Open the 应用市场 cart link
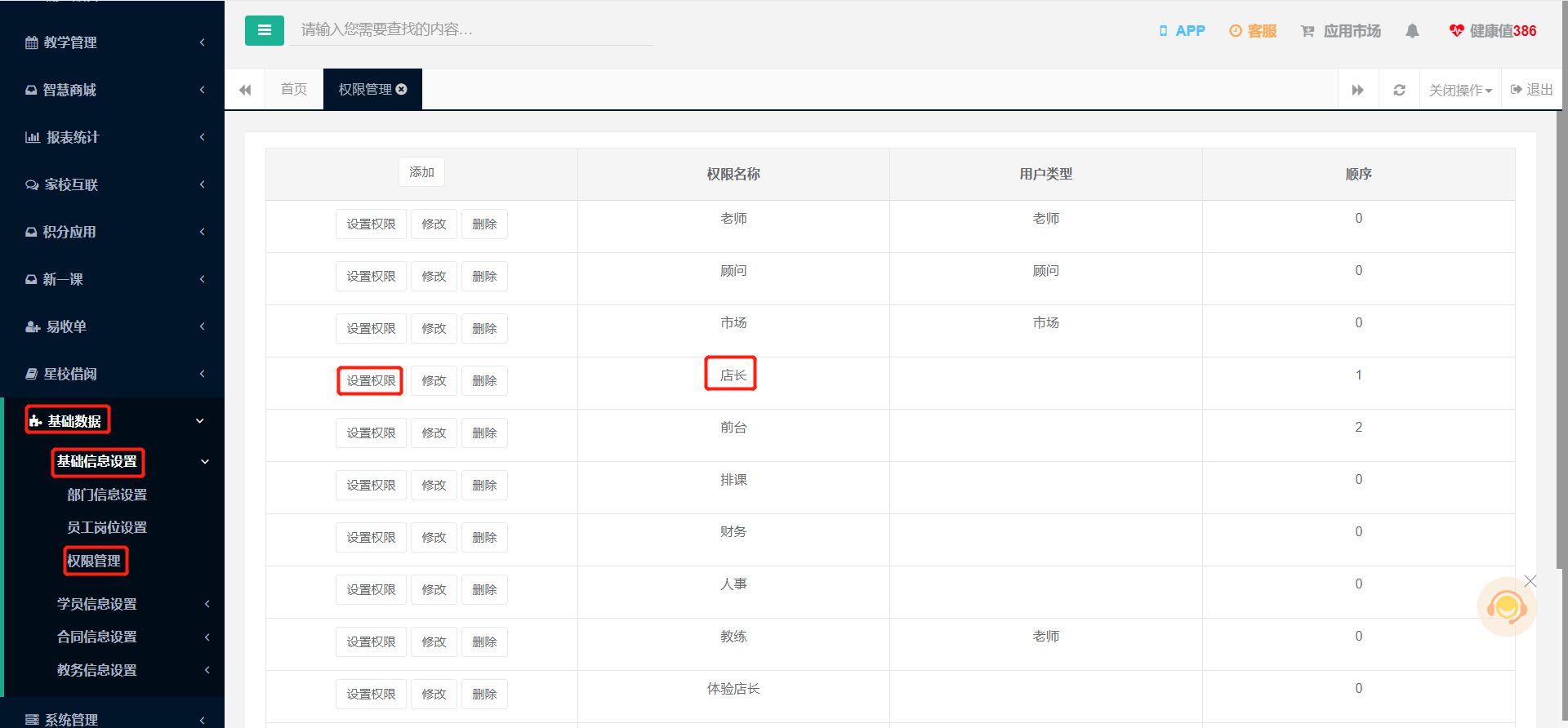The width and height of the screenshot is (1568, 728). (x=1340, y=31)
